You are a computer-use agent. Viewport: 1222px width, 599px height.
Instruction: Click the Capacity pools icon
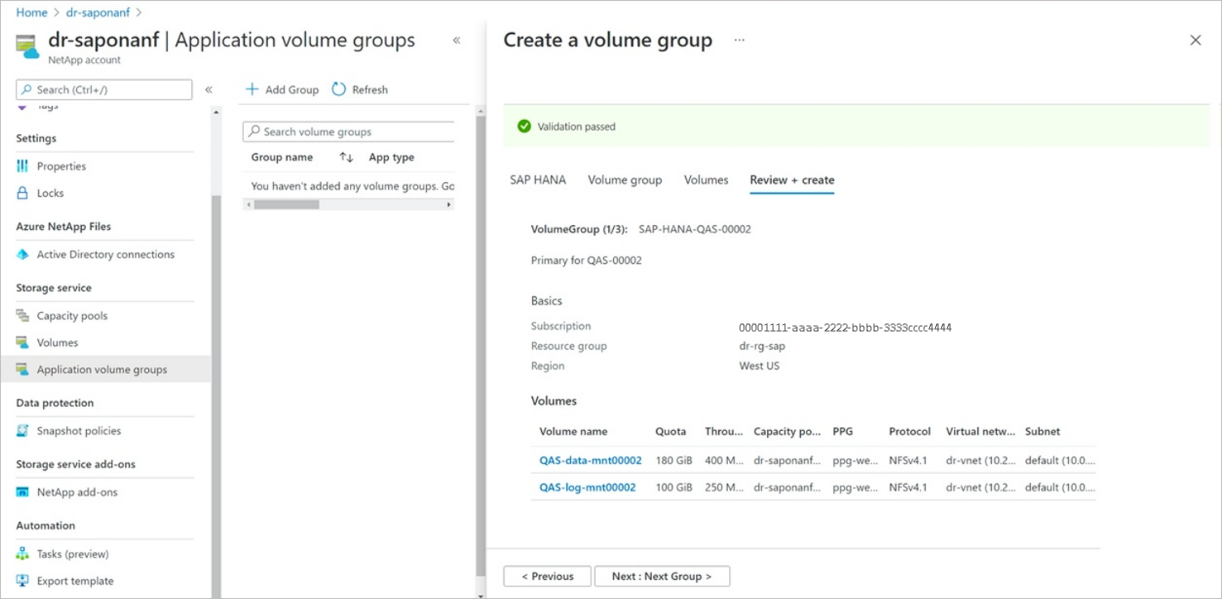(x=23, y=315)
